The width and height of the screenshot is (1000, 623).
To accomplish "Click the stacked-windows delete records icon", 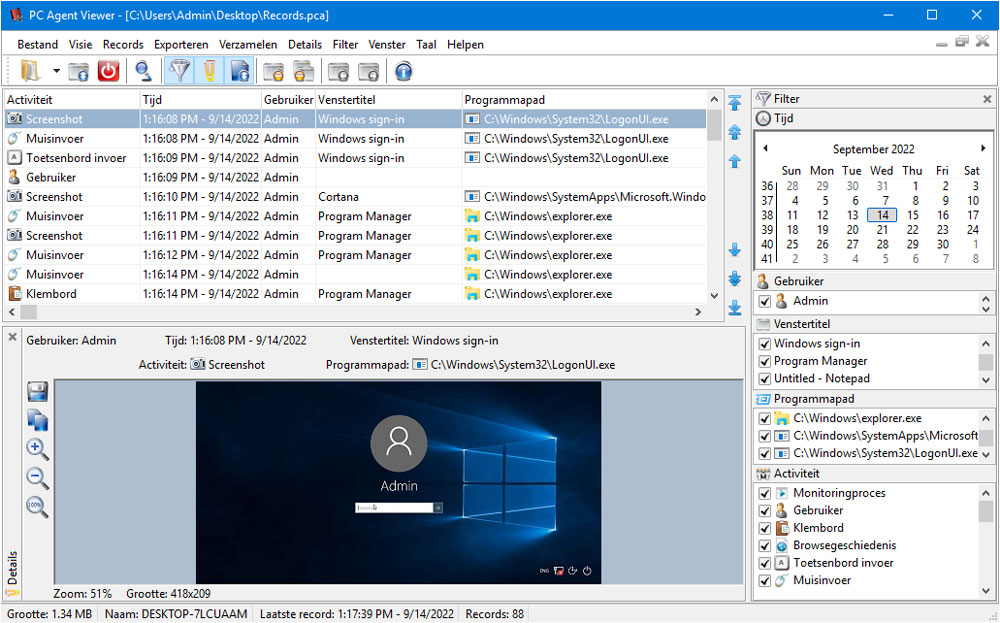I will [304, 71].
